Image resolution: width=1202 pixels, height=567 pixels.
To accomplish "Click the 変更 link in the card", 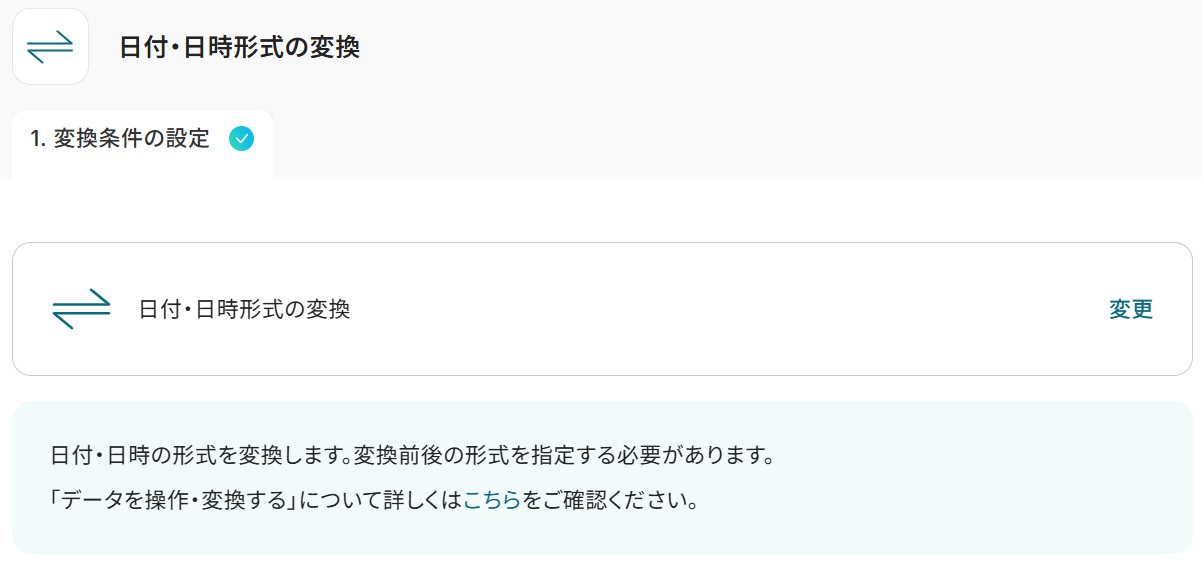I will tap(1131, 309).
